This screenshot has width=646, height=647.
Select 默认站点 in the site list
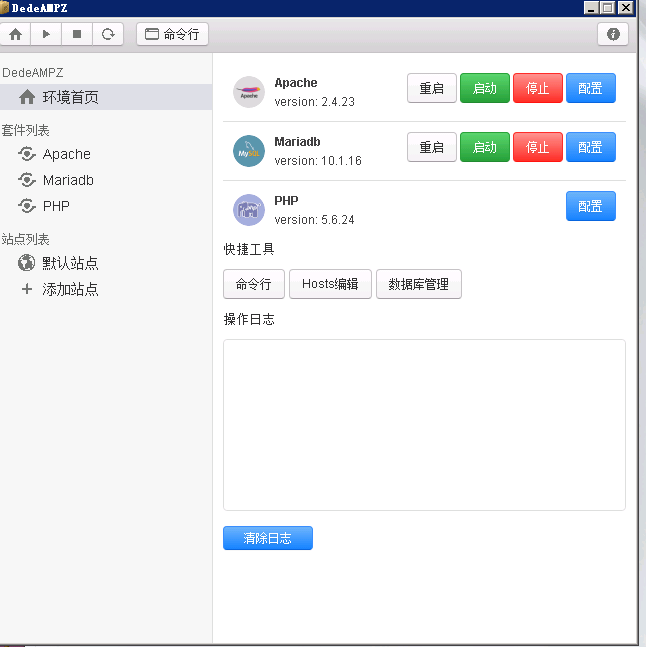pyautogui.click(x=70, y=263)
